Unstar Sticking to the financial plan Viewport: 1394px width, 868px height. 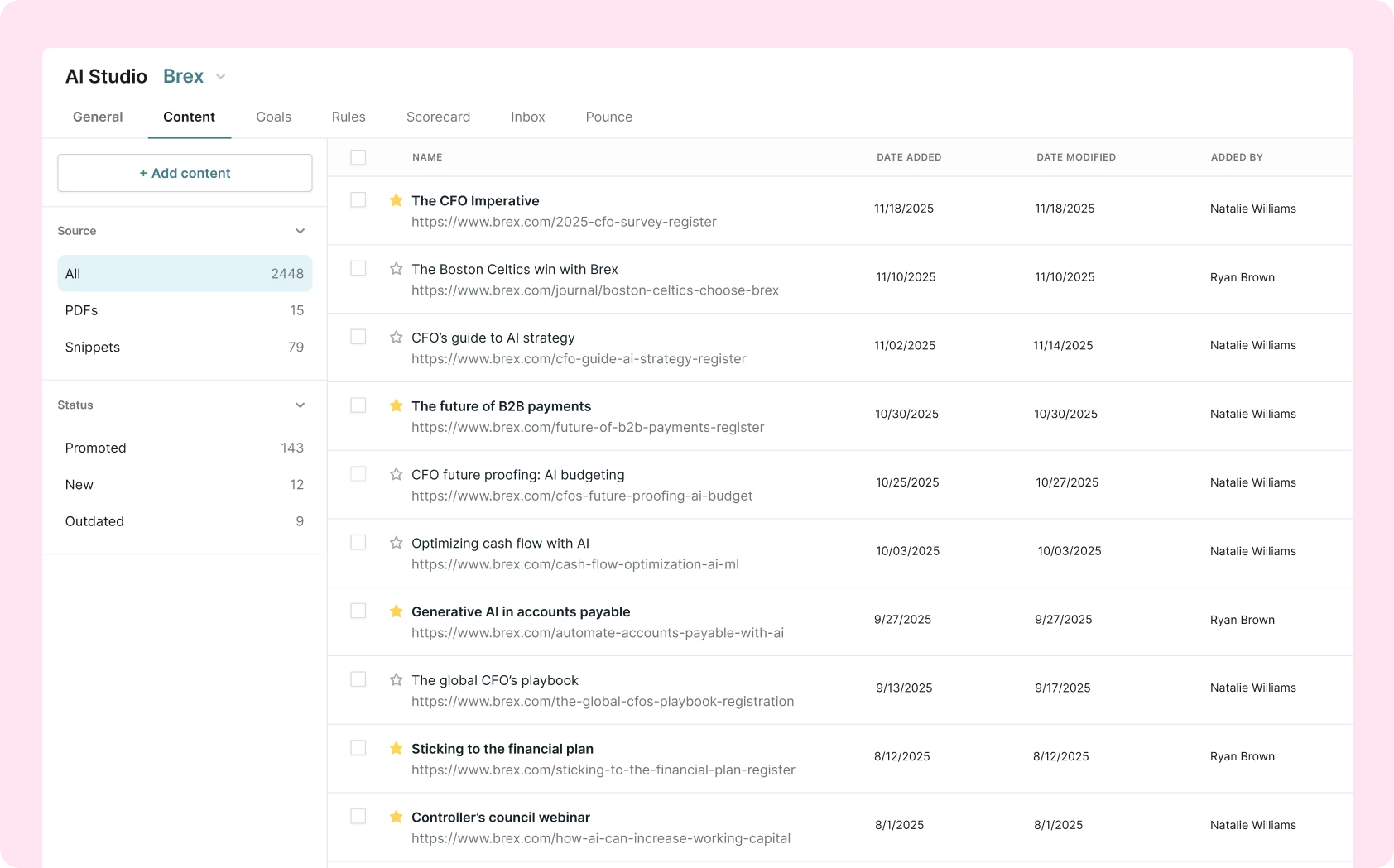[x=397, y=748]
